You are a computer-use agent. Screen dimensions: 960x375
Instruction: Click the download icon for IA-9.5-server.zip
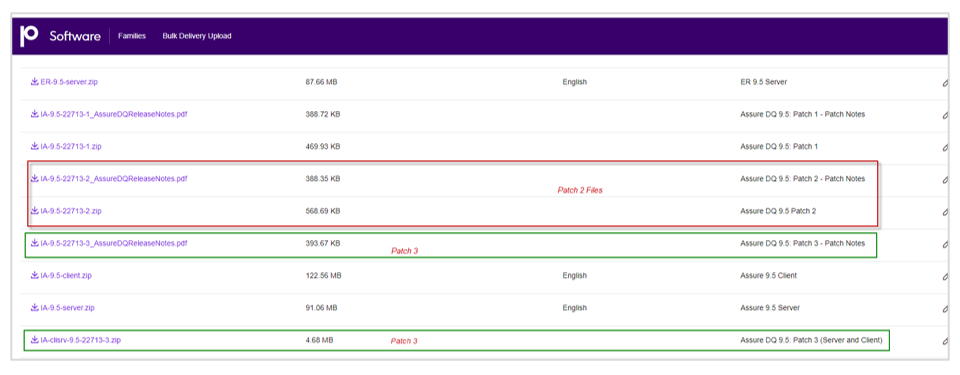[x=35, y=308]
